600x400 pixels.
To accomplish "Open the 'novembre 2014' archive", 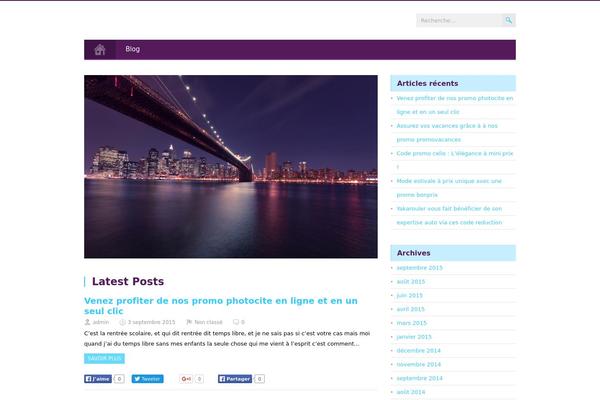I will (x=419, y=364).
